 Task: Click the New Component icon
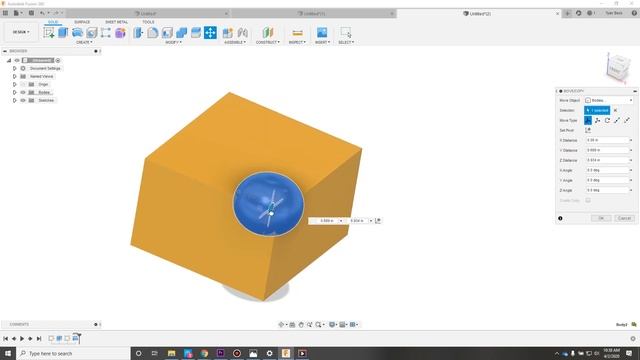pos(228,33)
